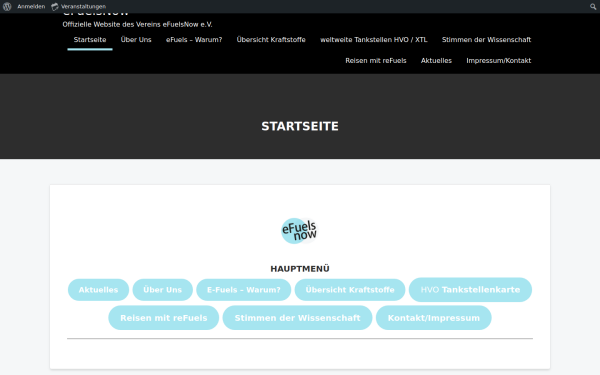The height and width of the screenshot is (375, 600).
Task: Click the eFuels now logo image
Action: pos(299,231)
